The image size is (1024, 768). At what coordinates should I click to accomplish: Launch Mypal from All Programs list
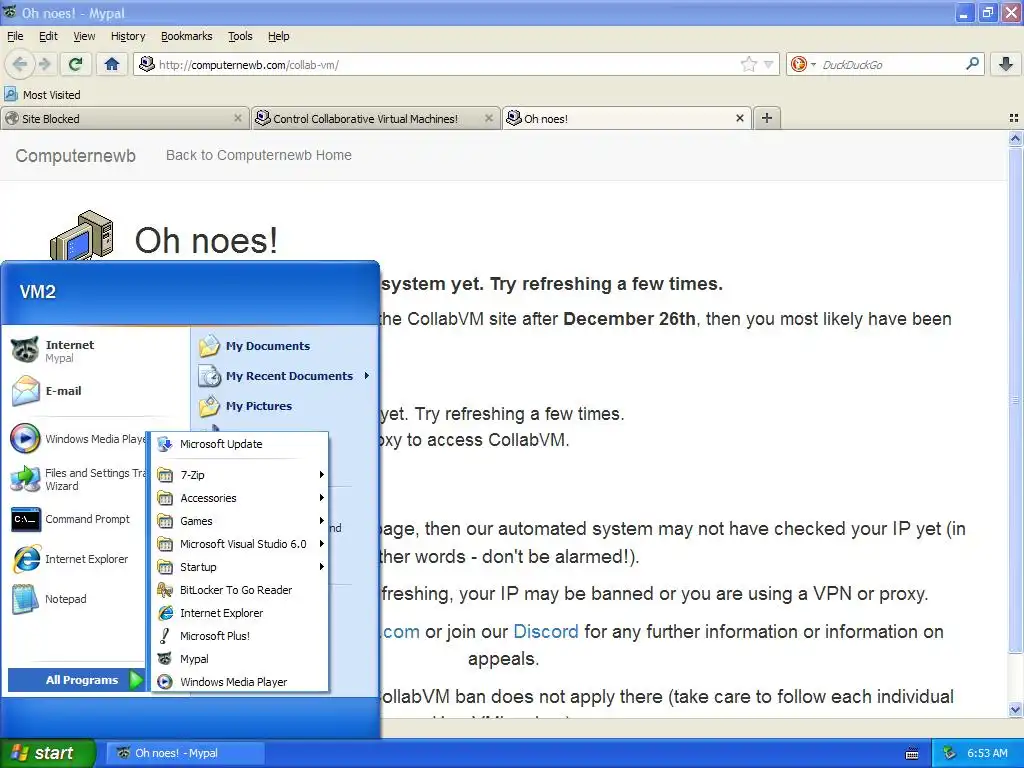click(x=240, y=659)
